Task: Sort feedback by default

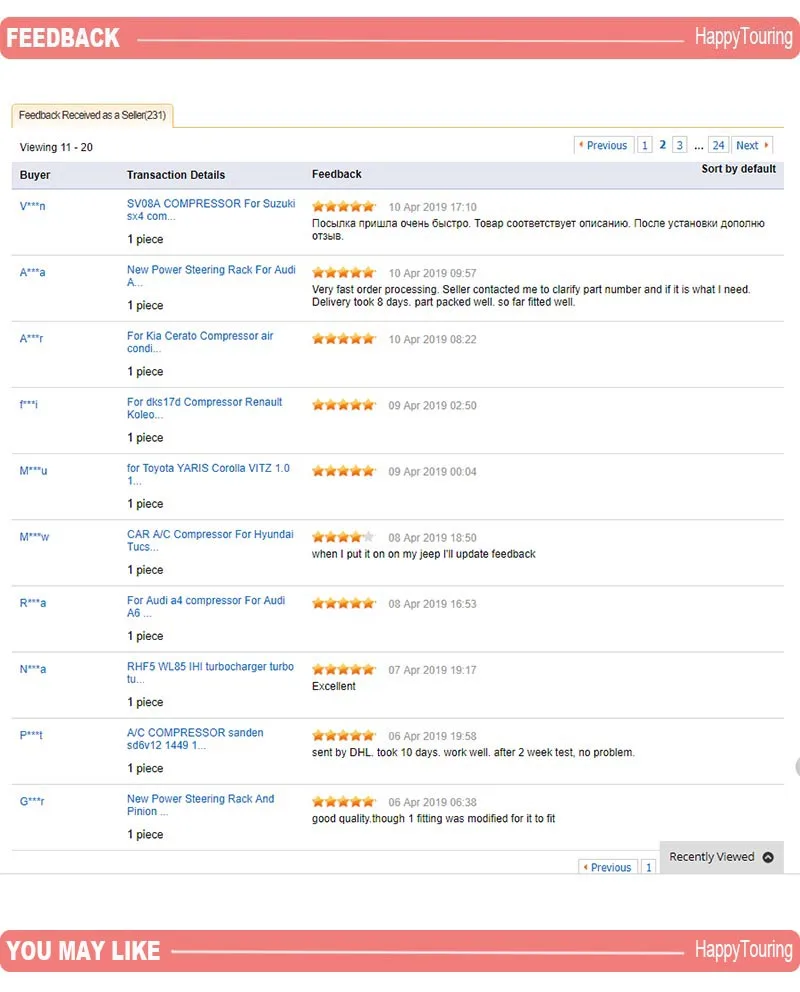Action: pos(738,169)
